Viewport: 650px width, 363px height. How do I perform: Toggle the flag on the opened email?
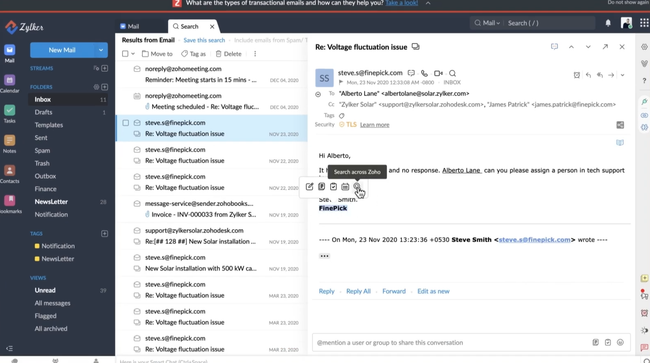341,82
